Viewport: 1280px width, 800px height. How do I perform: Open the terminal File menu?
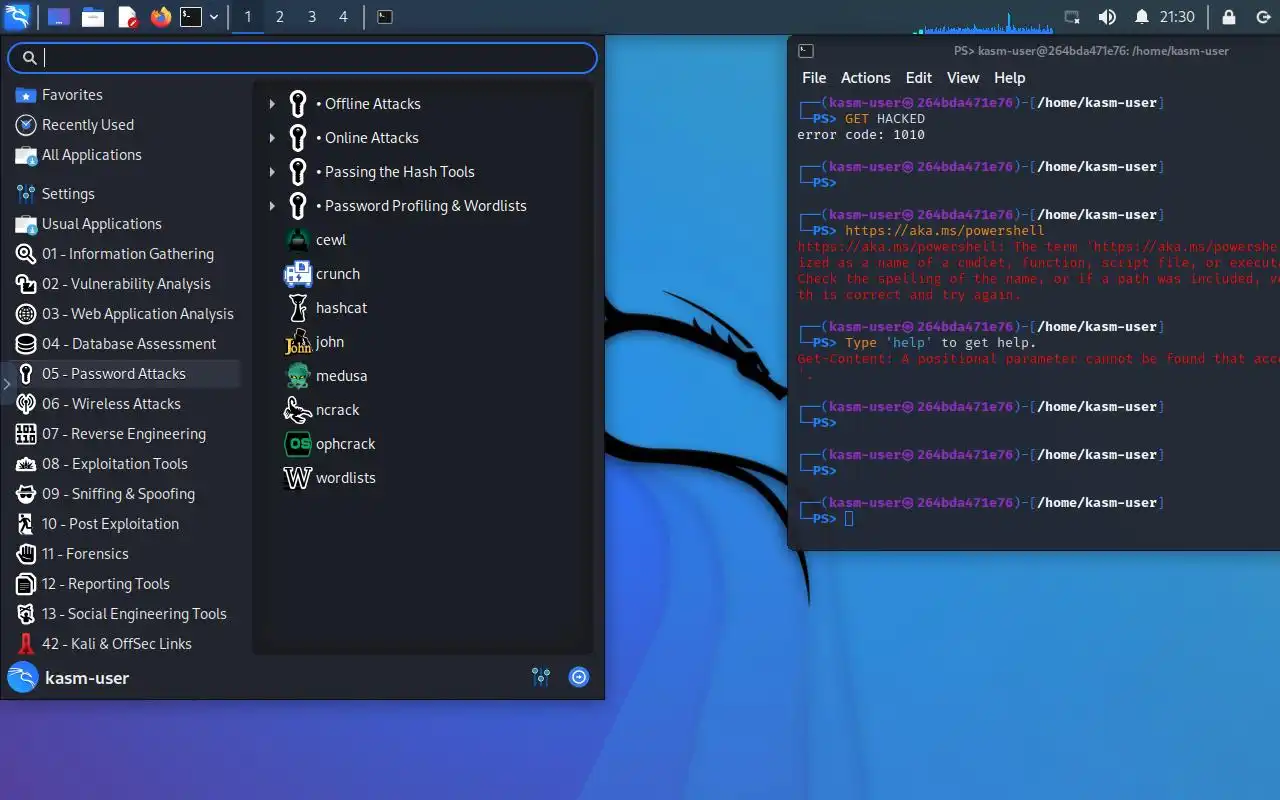814,78
